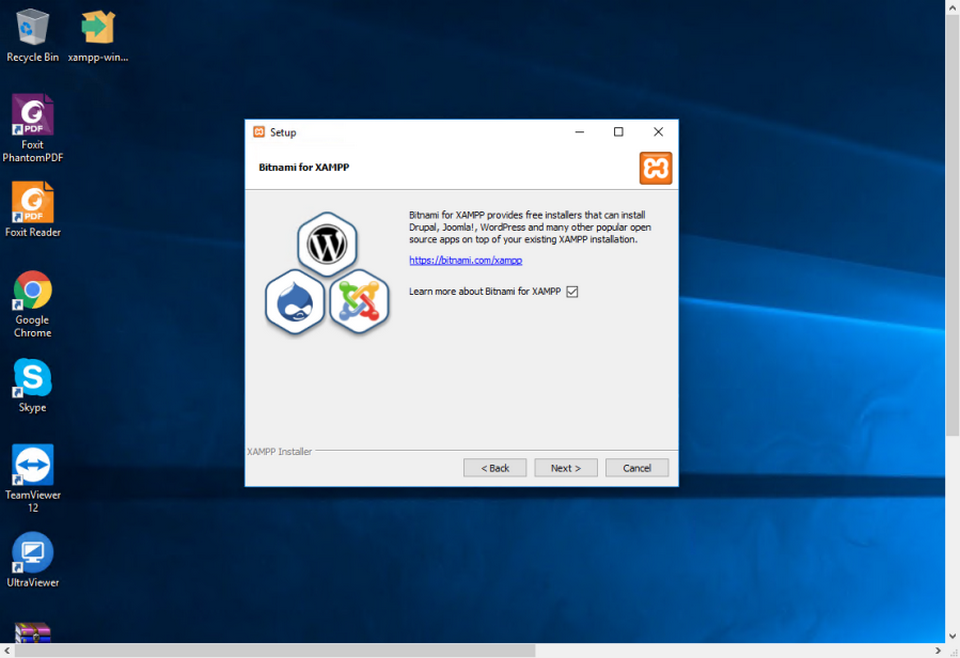Select the TeamViewer 12 desktop icon

(x=32, y=479)
